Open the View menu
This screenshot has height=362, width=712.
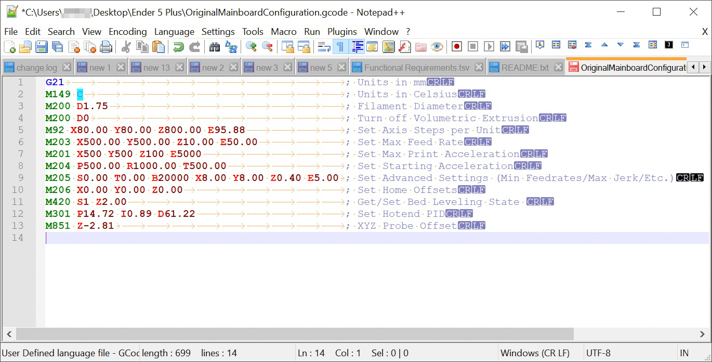91,31
